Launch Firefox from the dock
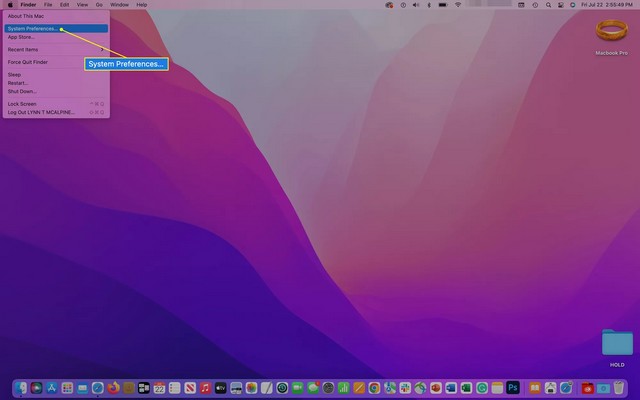The height and width of the screenshot is (400, 640). (x=113, y=387)
